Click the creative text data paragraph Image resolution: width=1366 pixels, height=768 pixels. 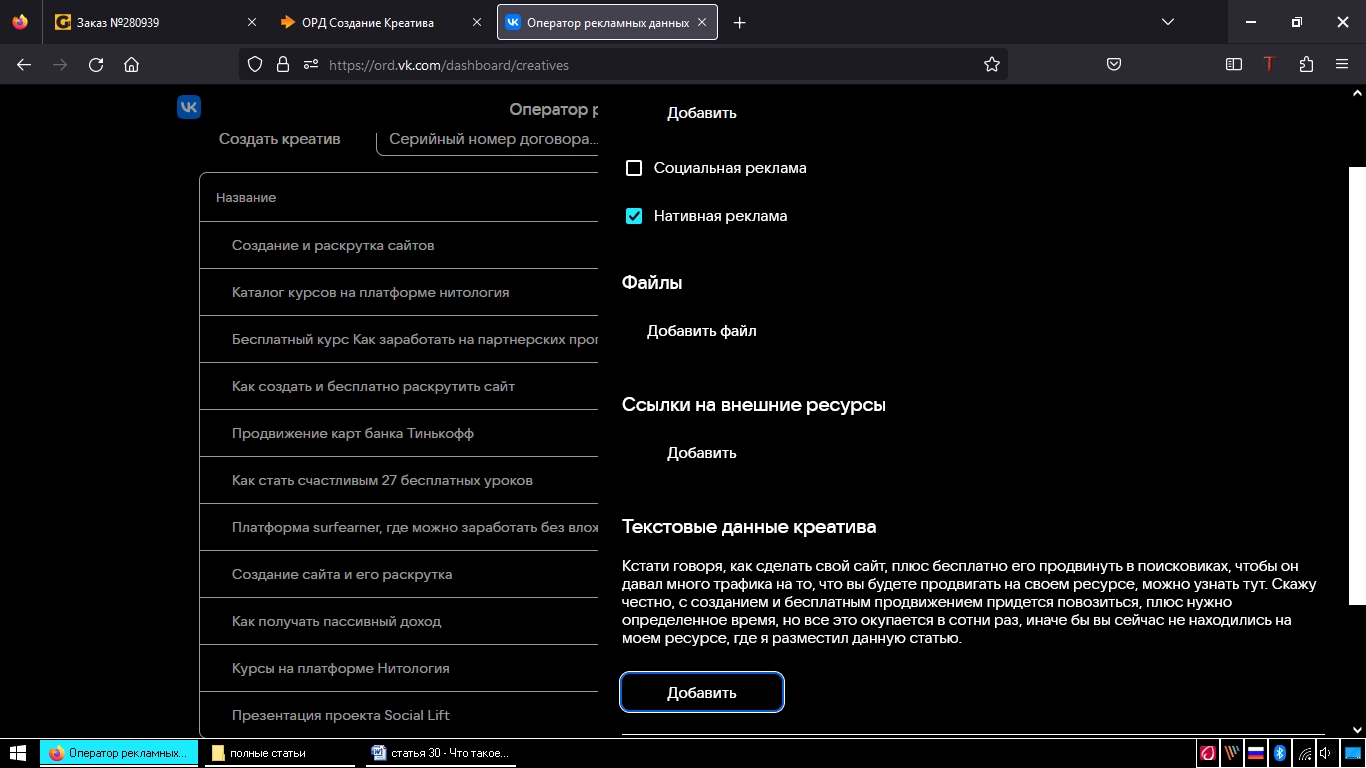coord(970,602)
